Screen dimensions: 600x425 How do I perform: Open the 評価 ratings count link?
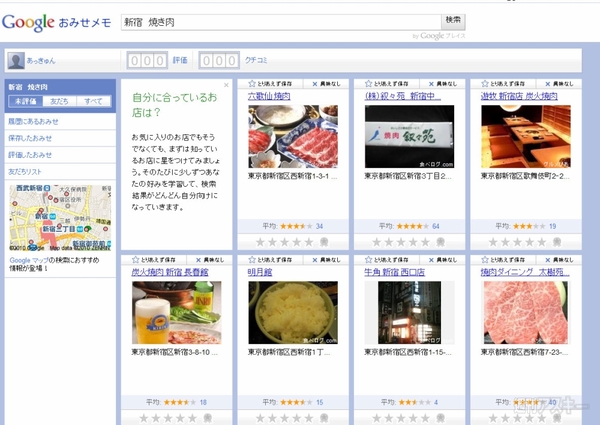pyautogui.click(x=180, y=60)
